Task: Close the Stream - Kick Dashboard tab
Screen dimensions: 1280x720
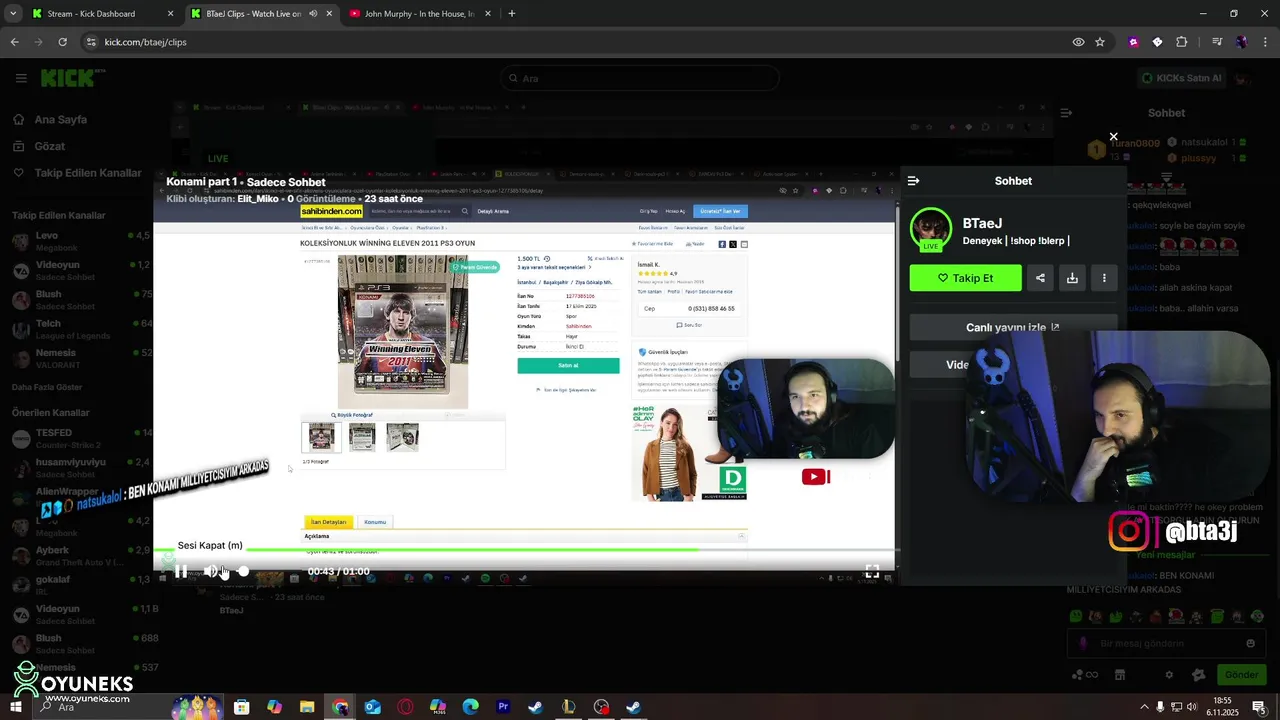Action: (170, 14)
